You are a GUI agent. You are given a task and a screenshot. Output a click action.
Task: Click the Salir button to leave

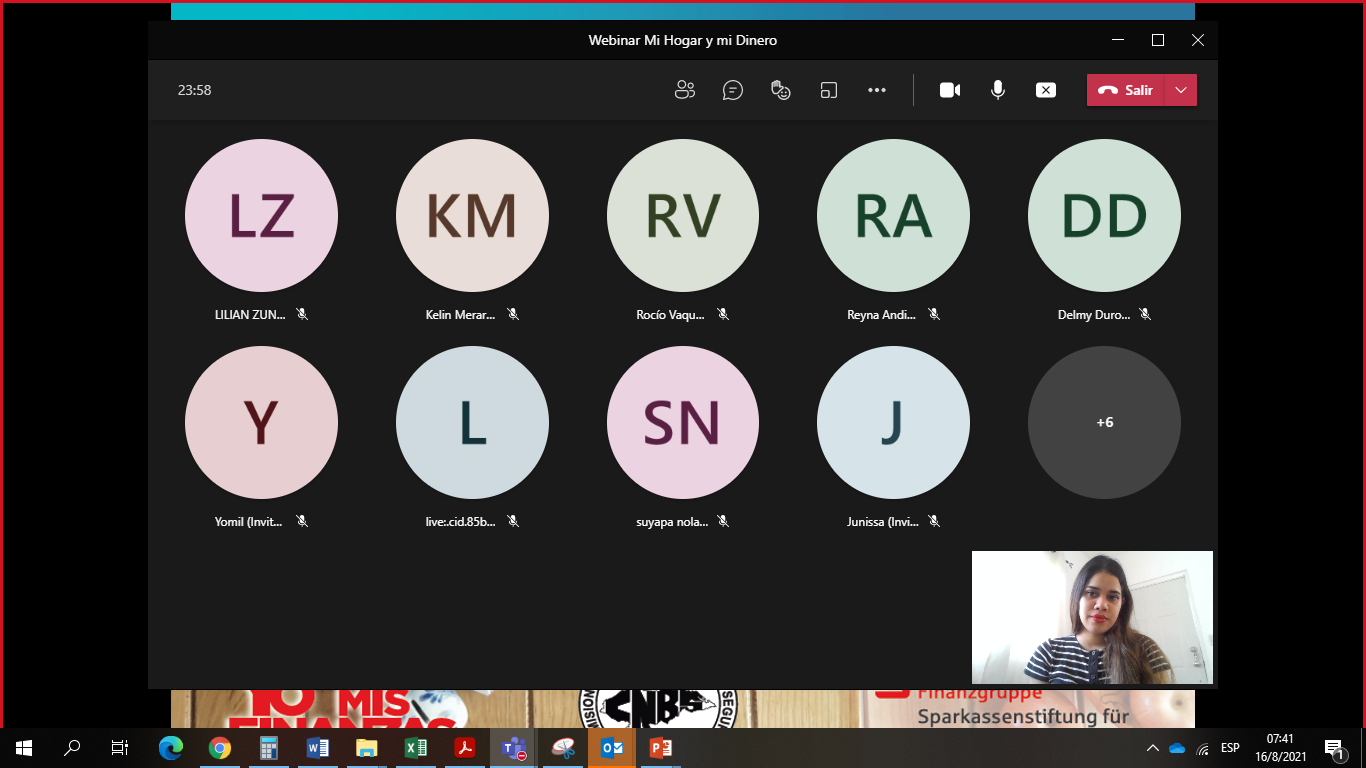[1126, 90]
